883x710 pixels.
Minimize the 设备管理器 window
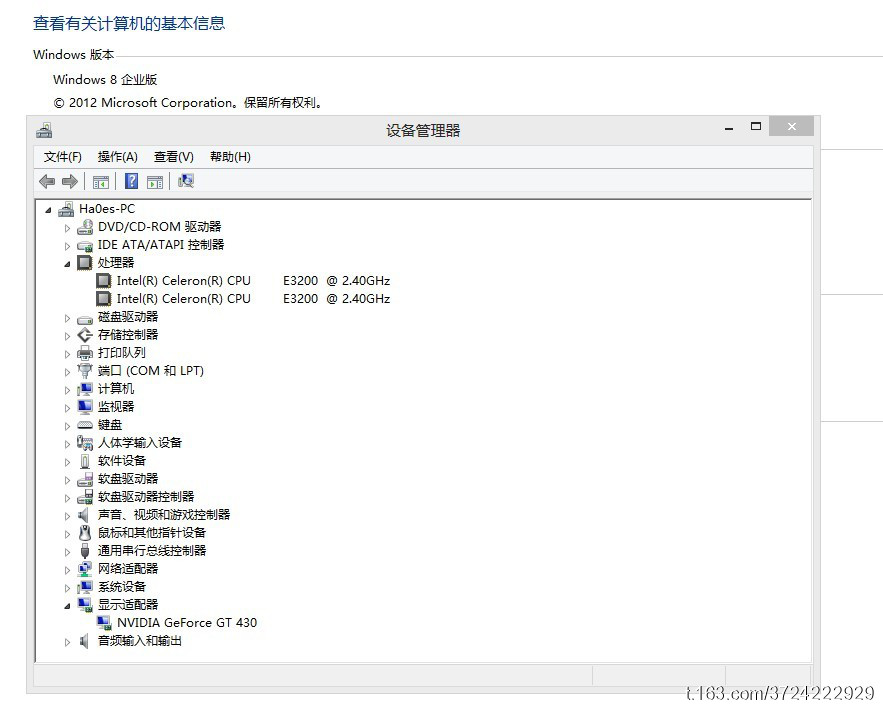pos(729,128)
